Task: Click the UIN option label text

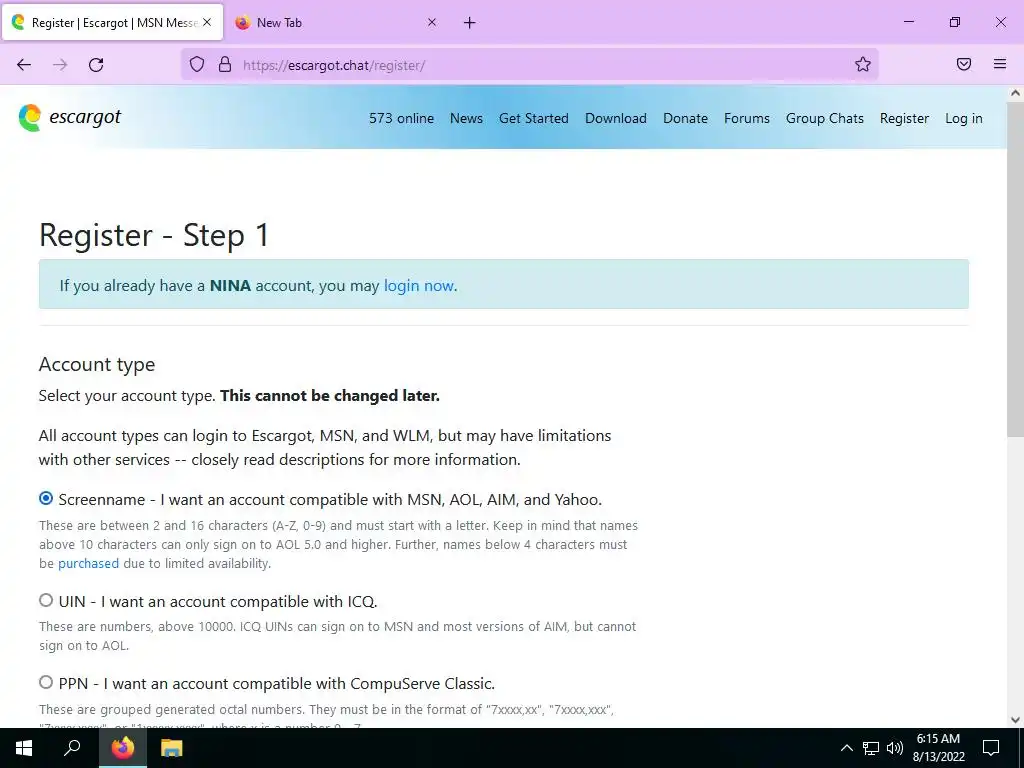Action: 218,601
